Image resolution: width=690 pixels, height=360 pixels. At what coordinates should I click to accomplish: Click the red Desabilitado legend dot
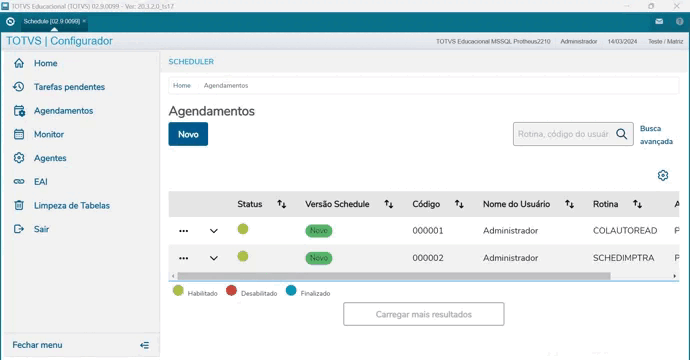coord(231,290)
